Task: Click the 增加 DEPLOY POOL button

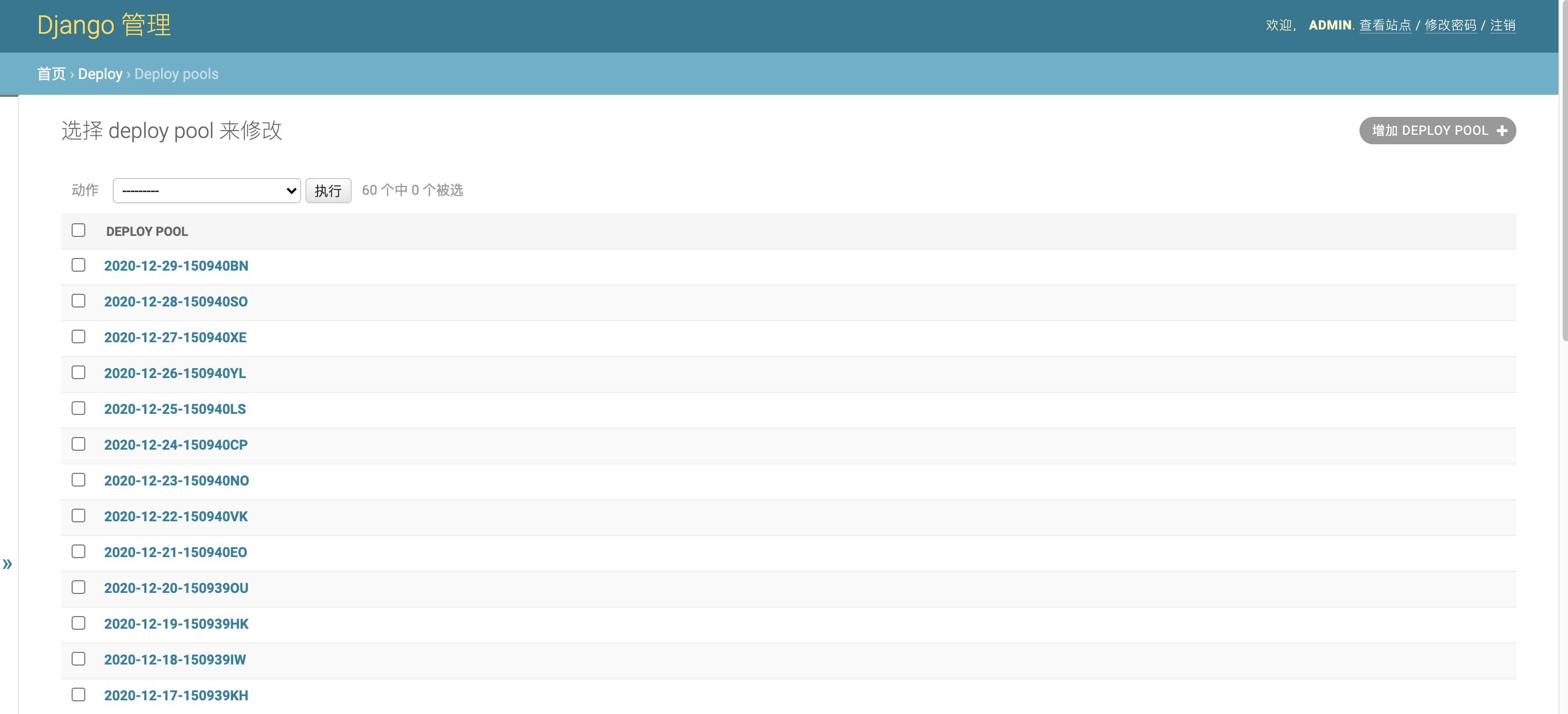Action: click(x=1437, y=130)
